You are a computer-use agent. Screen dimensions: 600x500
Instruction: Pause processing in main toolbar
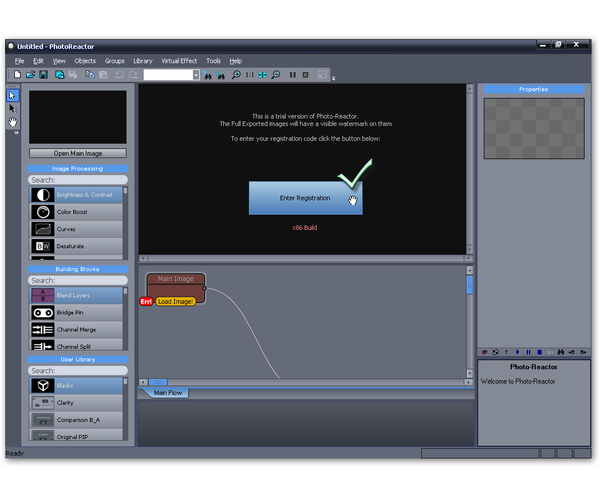tap(293, 75)
